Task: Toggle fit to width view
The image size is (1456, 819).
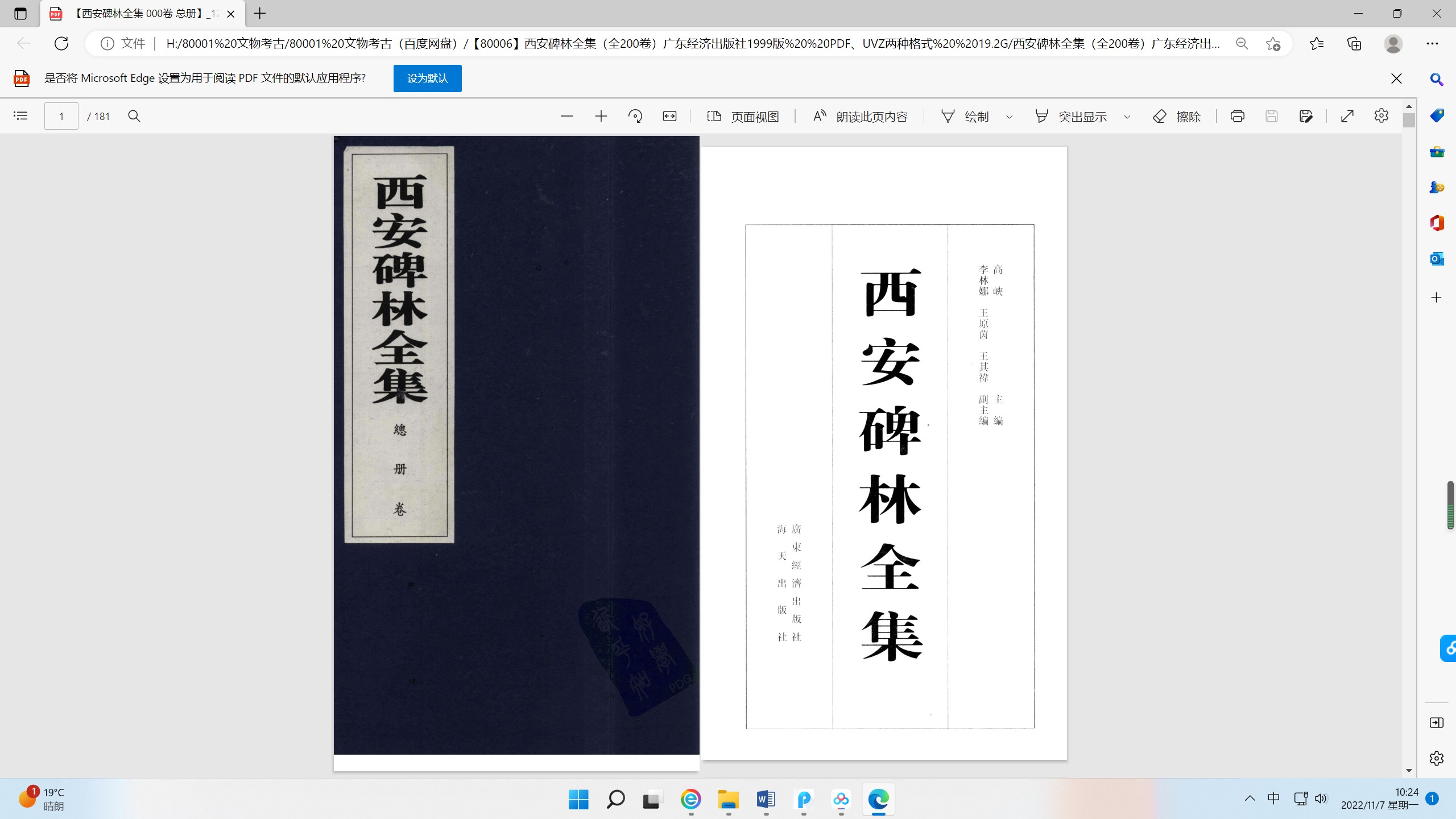Action: click(669, 116)
